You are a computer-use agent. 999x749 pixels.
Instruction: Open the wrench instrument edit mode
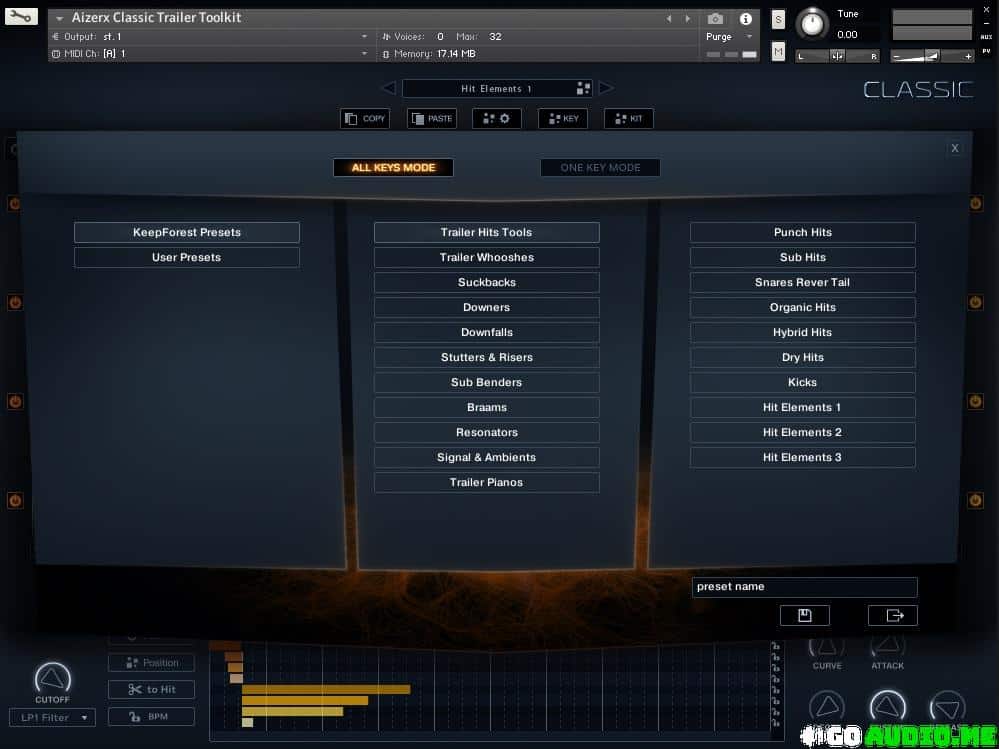pos(21,17)
